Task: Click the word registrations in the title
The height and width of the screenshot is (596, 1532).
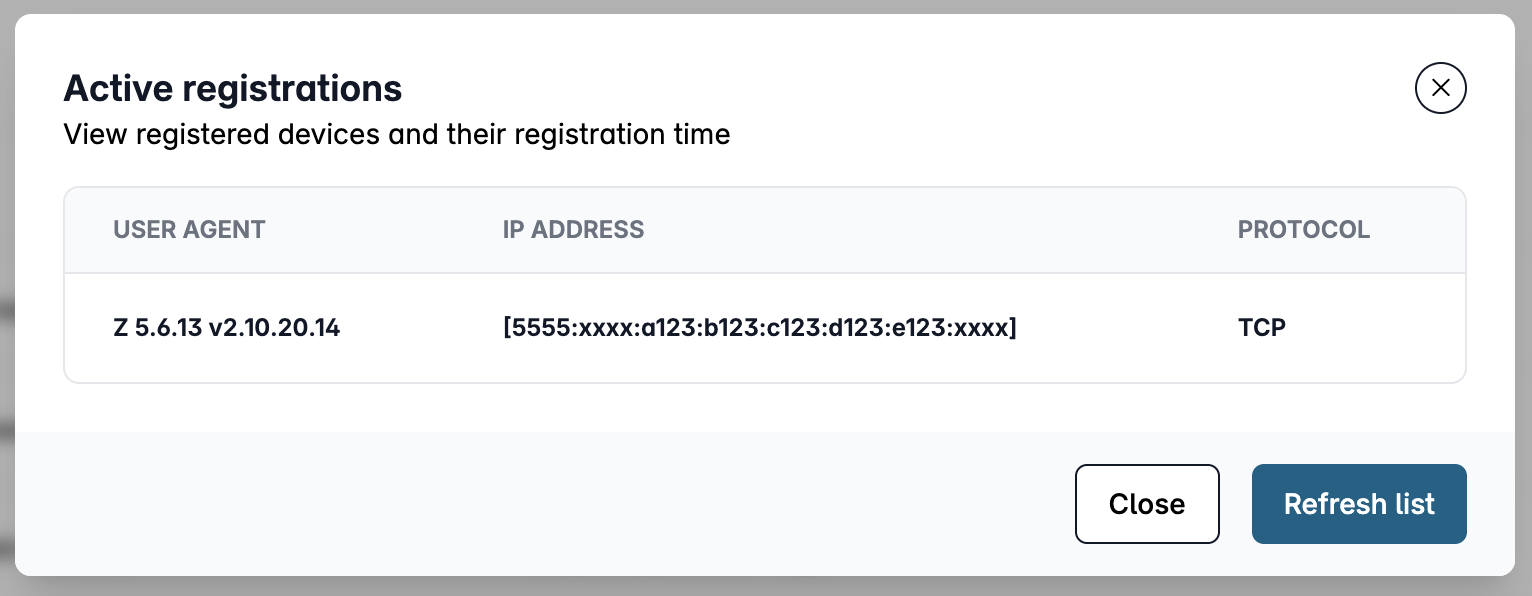Action: (x=292, y=89)
